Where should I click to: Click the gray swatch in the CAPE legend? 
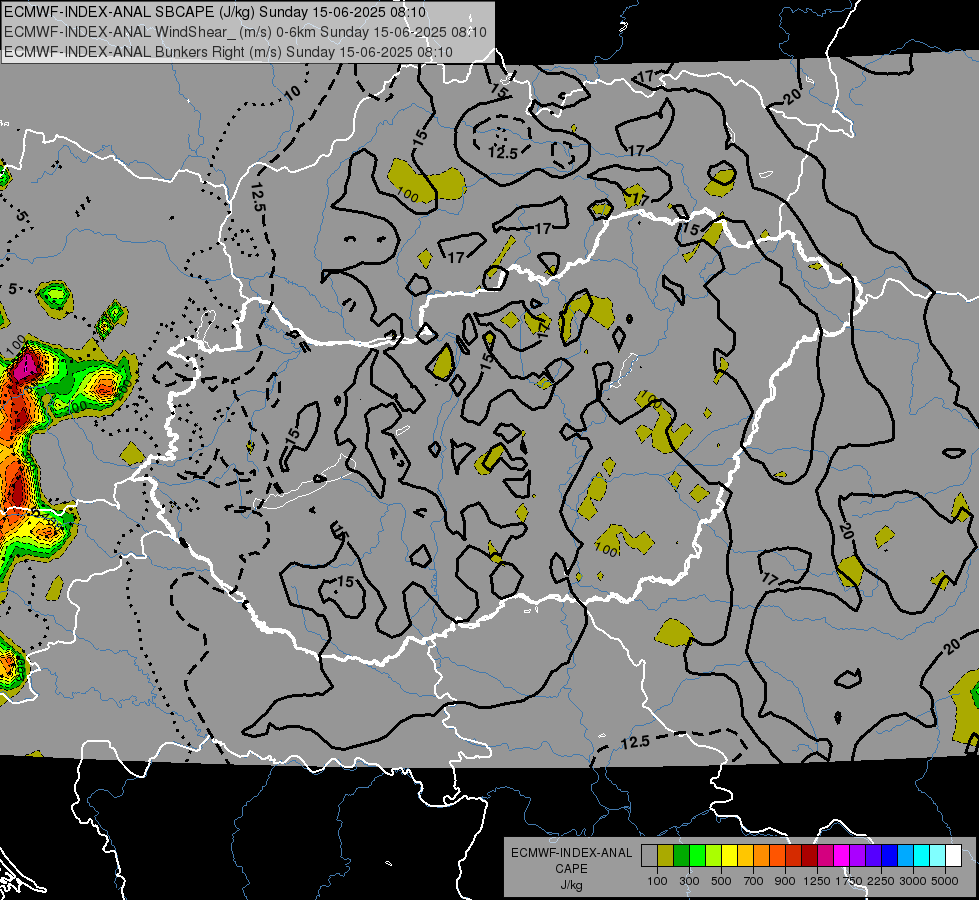(x=649, y=856)
